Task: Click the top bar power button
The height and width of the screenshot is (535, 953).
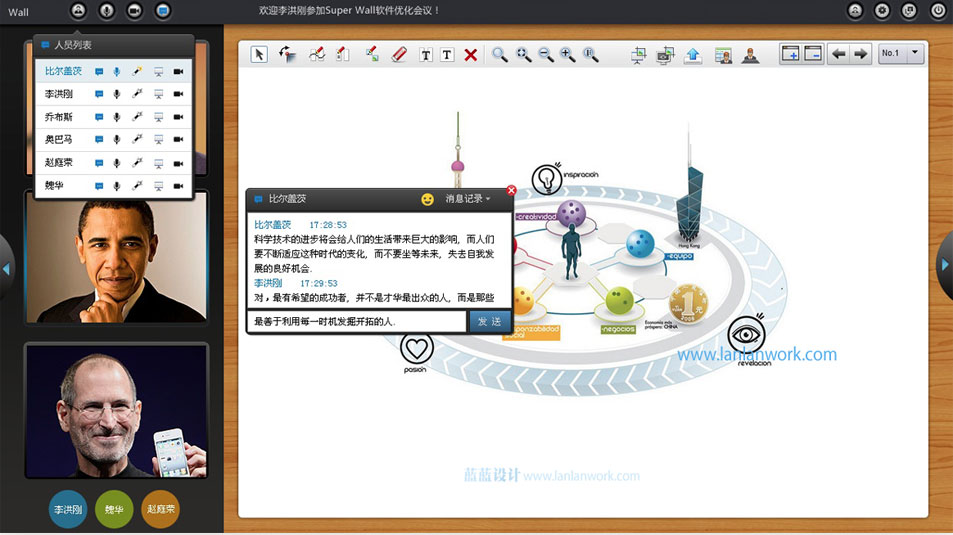Action: pos(937,11)
